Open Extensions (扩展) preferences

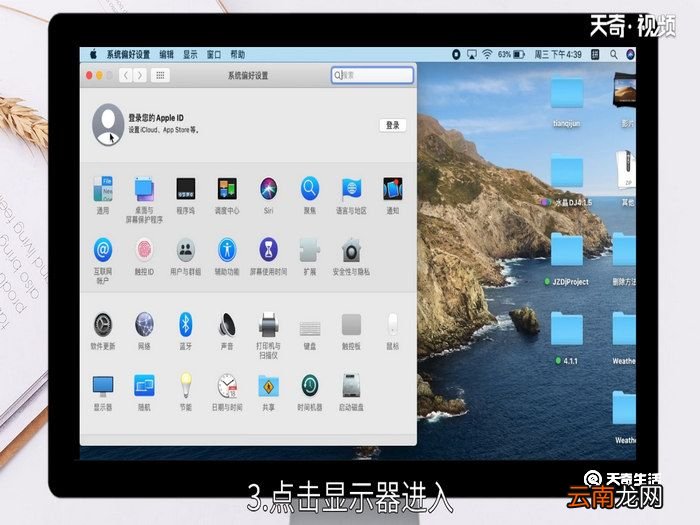[x=310, y=250]
